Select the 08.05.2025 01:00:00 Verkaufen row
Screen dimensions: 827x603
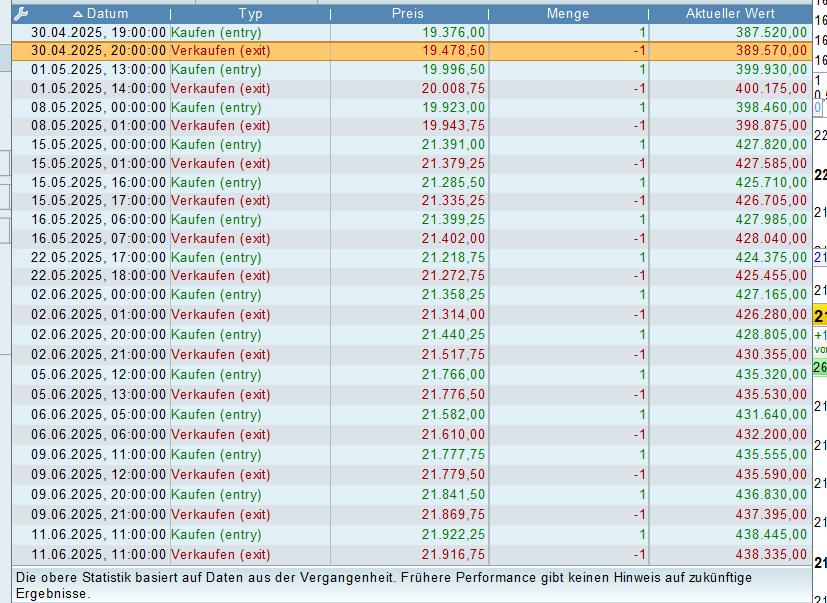412,126
